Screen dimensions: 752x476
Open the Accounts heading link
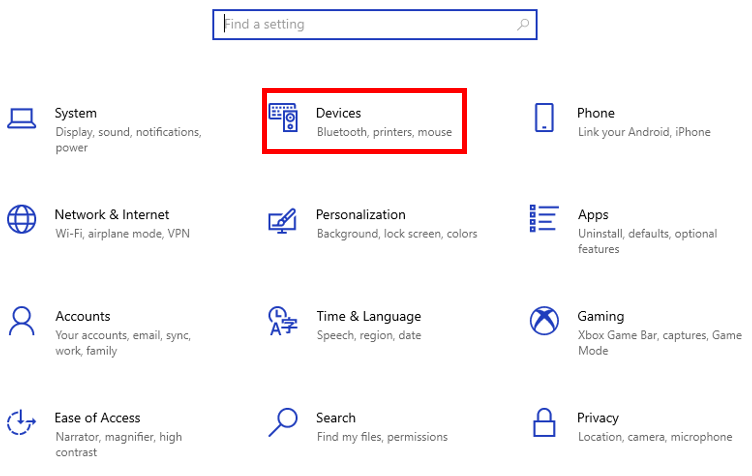82,316
